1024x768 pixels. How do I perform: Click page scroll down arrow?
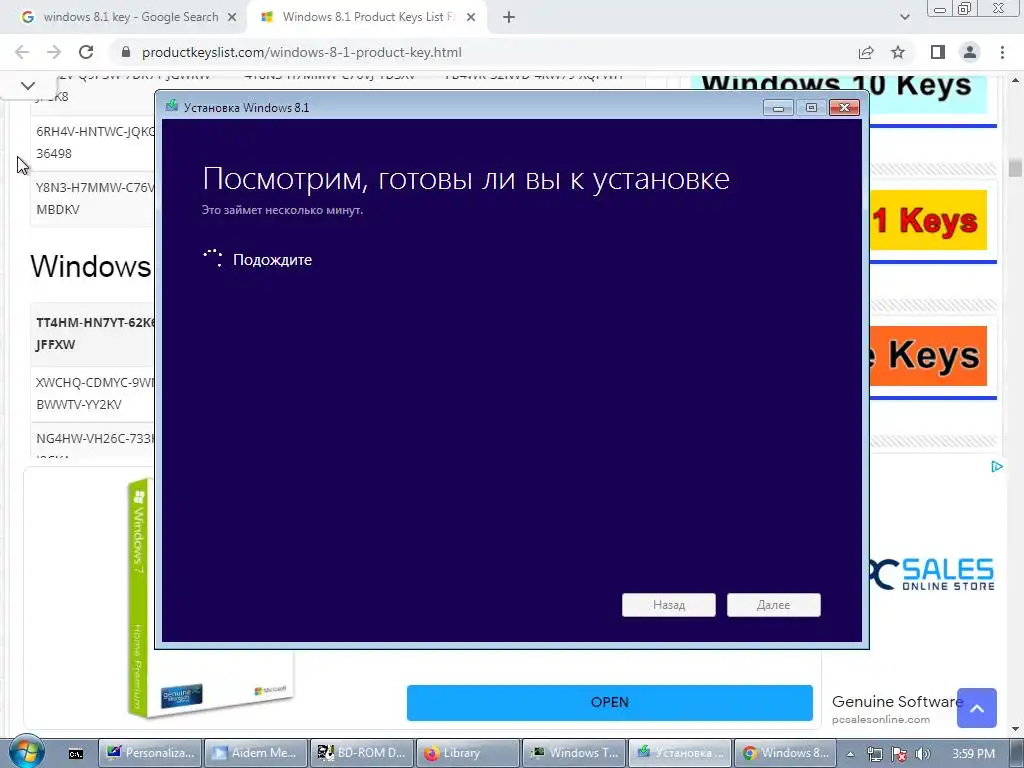[1015, 728]
